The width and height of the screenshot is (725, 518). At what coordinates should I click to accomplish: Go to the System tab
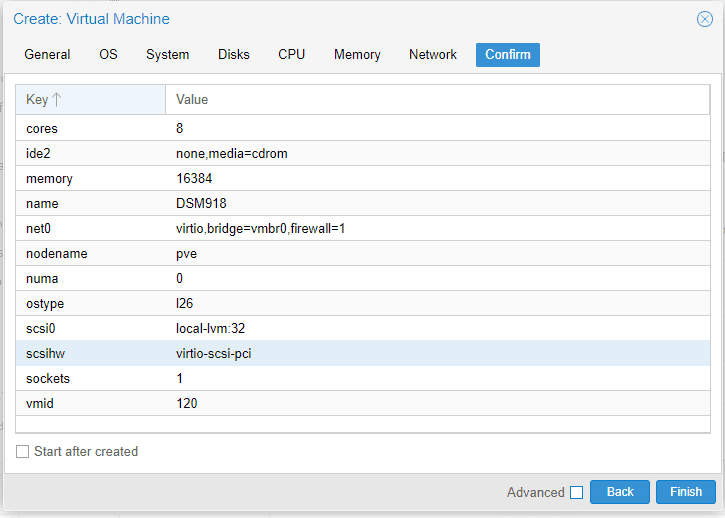tap(167, 55)
